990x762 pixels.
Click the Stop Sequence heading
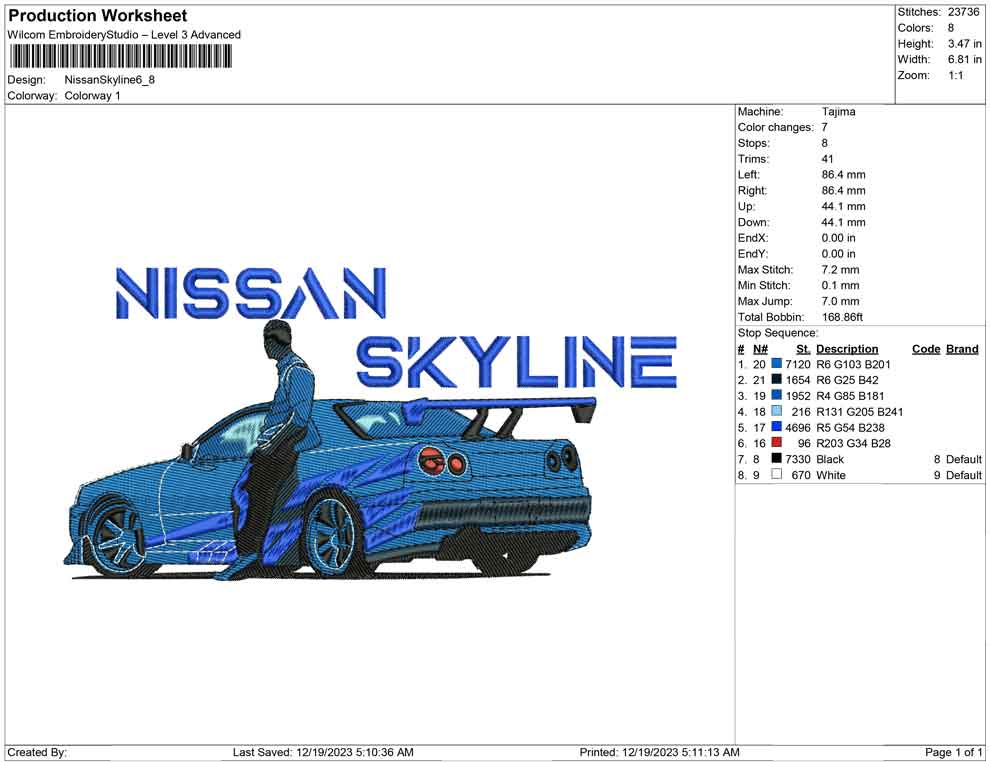click(776, 332)
